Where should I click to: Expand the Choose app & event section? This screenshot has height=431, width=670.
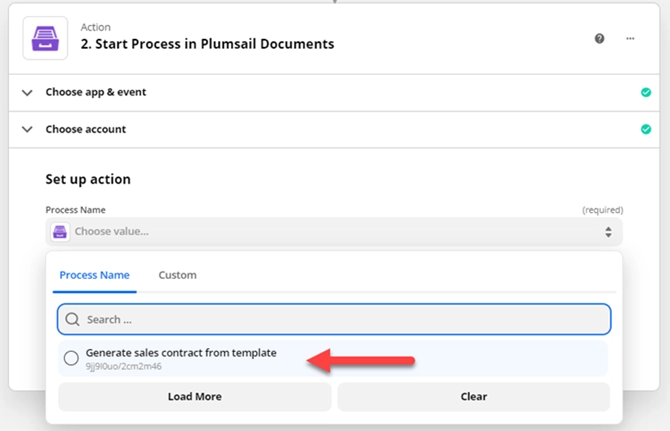point(27,92)
